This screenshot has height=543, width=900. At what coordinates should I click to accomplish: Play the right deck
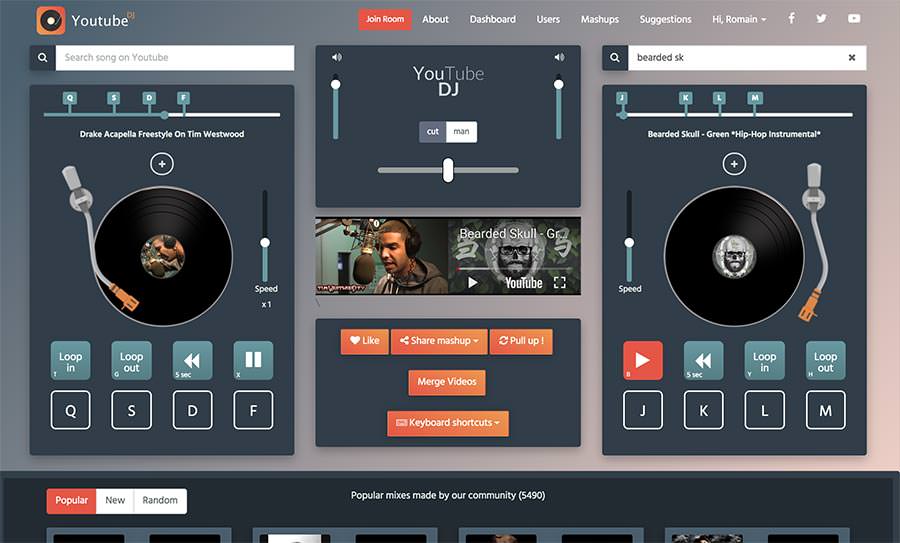643,360
